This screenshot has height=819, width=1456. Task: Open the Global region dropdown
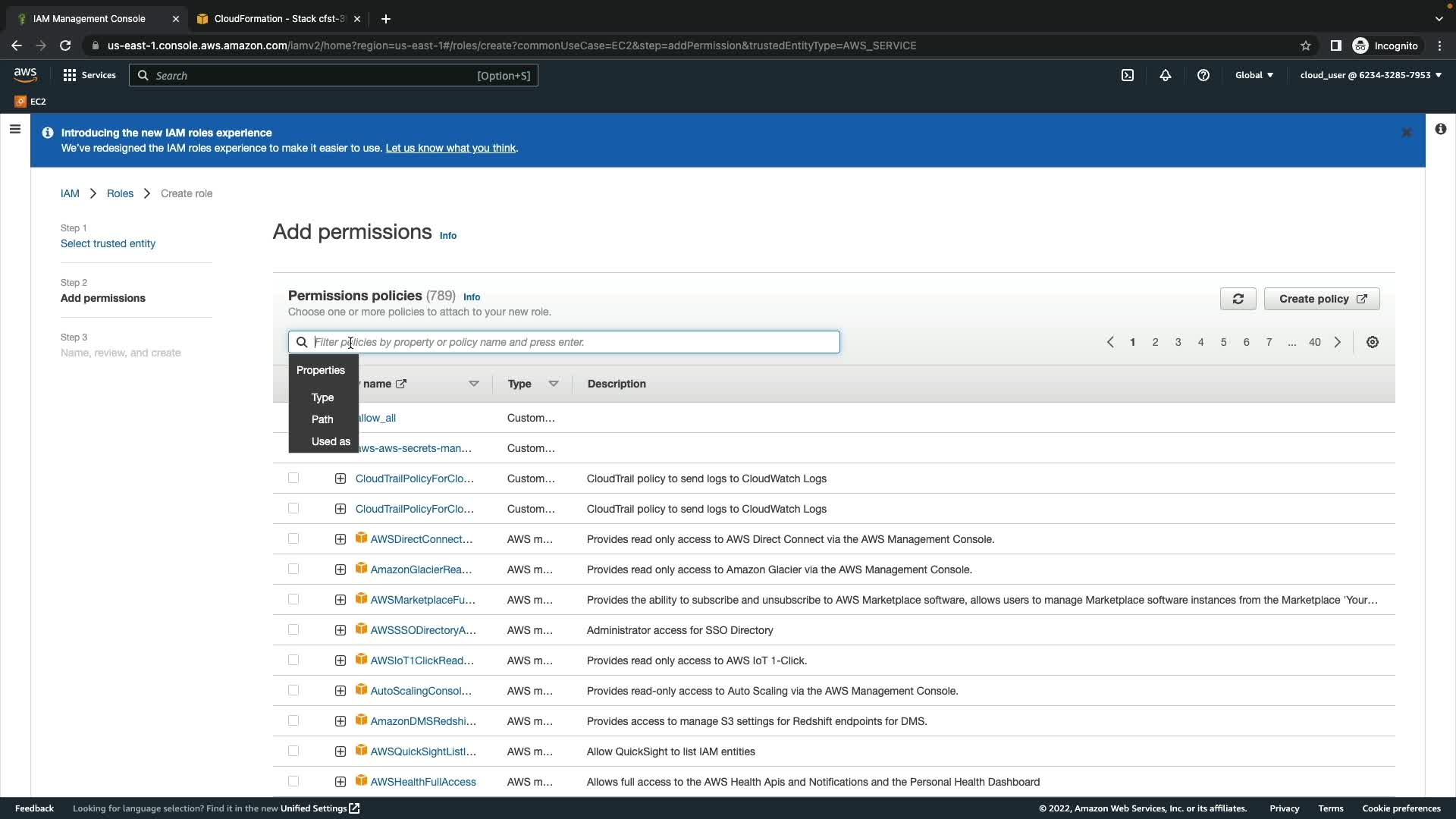1254,75
